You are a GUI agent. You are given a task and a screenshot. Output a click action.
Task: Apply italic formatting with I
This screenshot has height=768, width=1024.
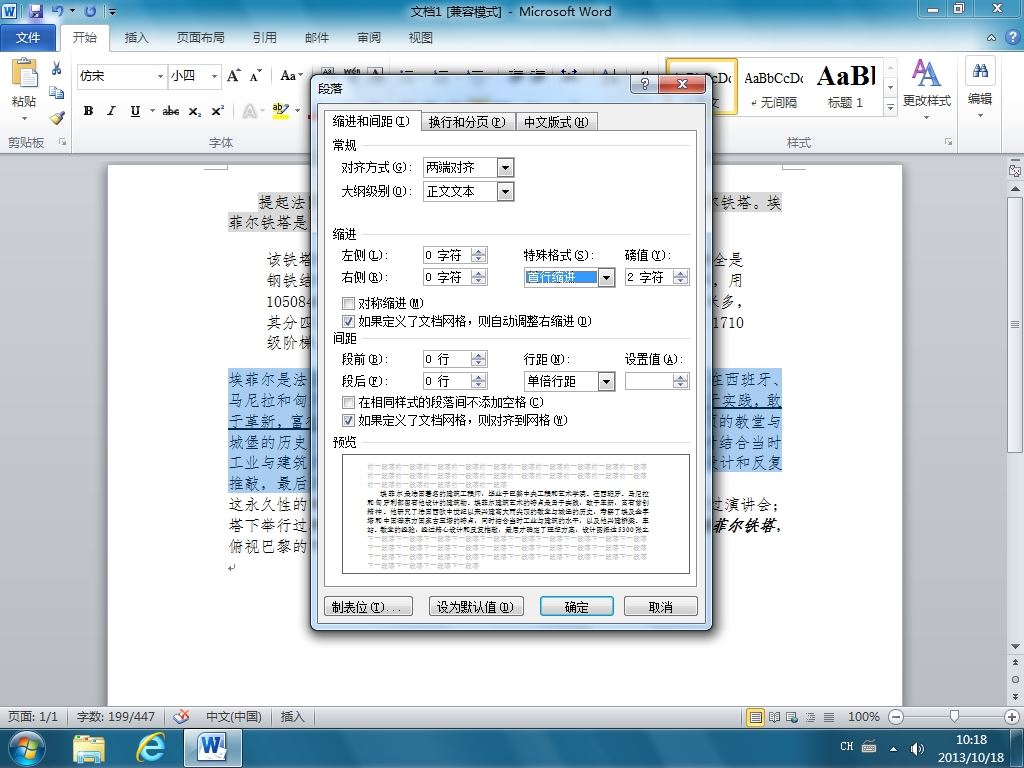click(x=112, y=111)
